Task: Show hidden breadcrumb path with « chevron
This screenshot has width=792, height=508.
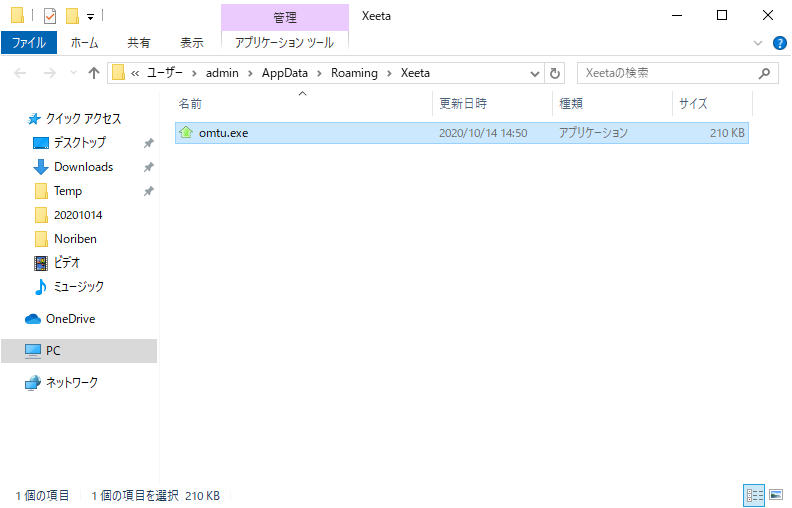Action: click(135, 73)
